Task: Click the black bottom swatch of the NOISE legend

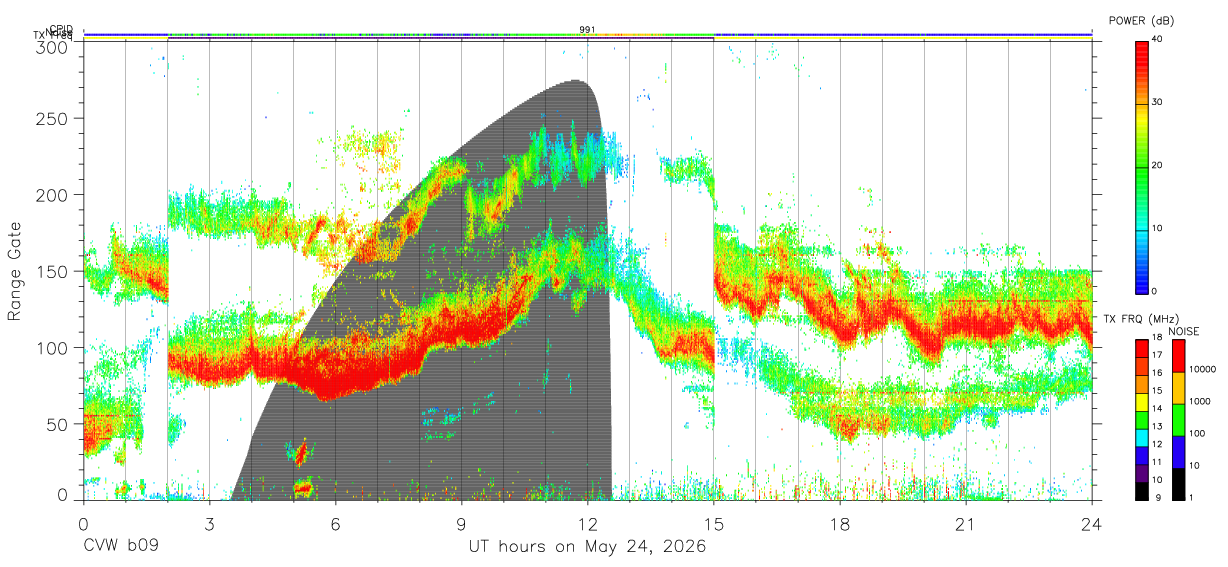Action: click(1178, 483)
